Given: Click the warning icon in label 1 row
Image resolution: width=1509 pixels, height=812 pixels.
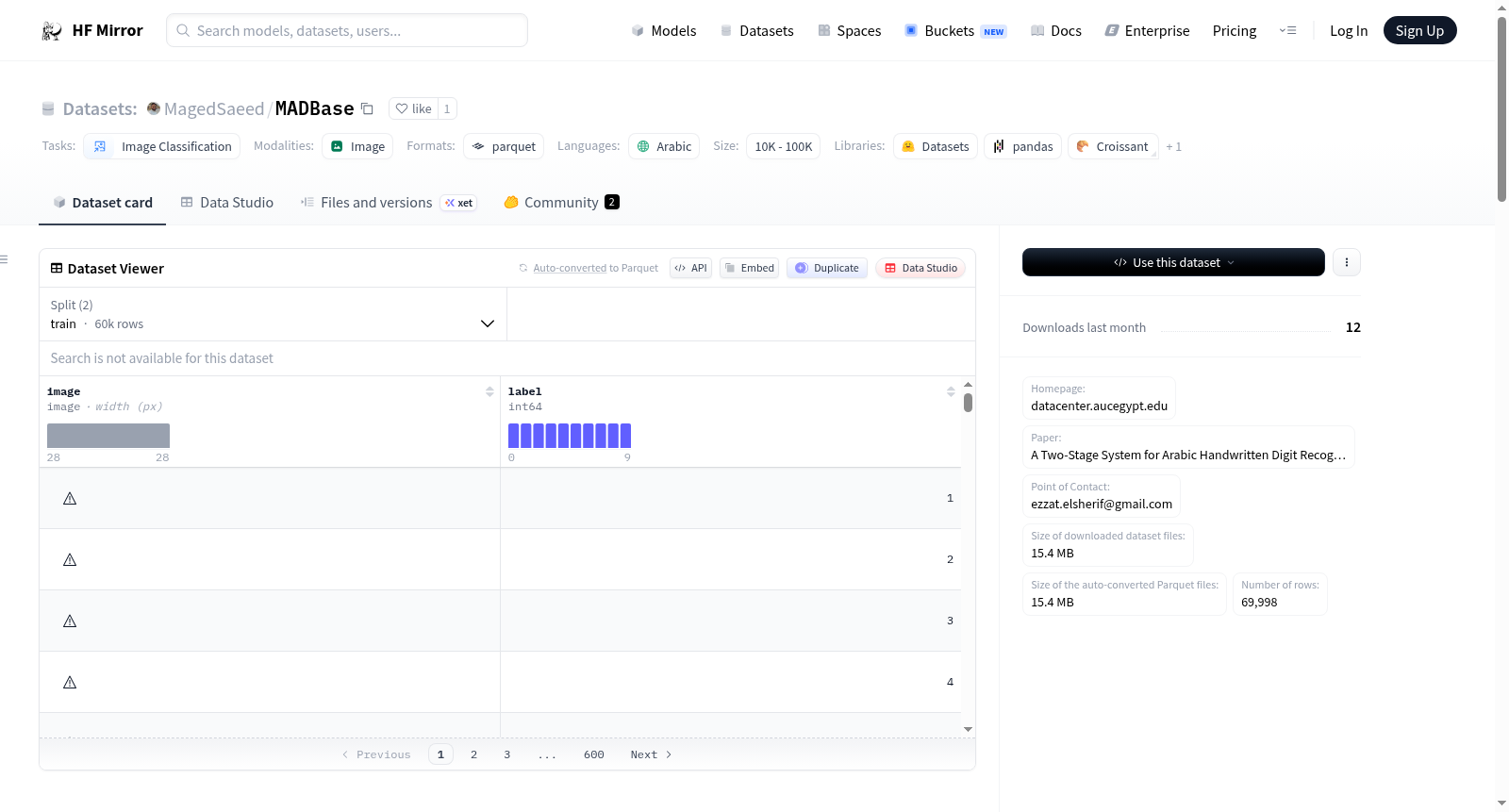Looking at the screenshot, I should click(70, 498).
